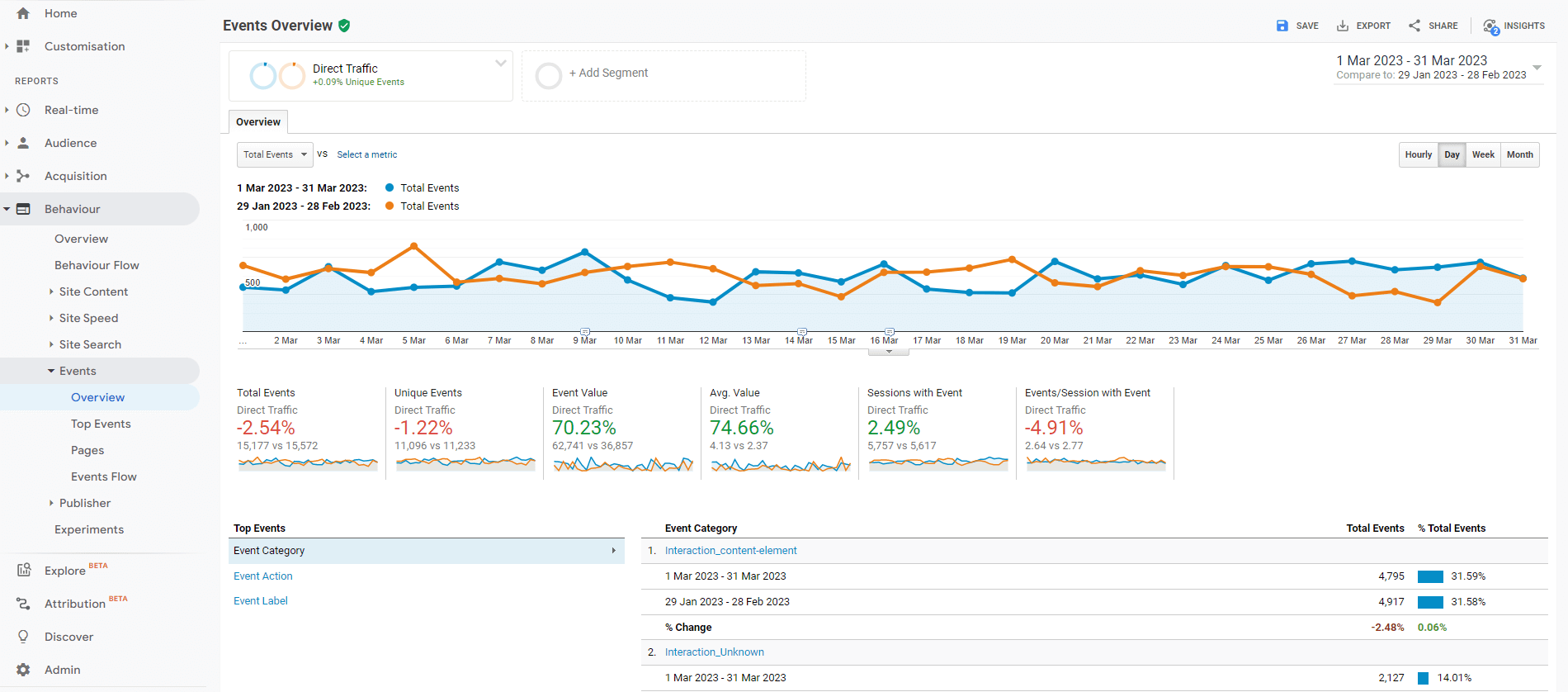Switch chart granularity to Hourly
Viewport: 1568px width, 692px height.
click(x=1419, y=154)
